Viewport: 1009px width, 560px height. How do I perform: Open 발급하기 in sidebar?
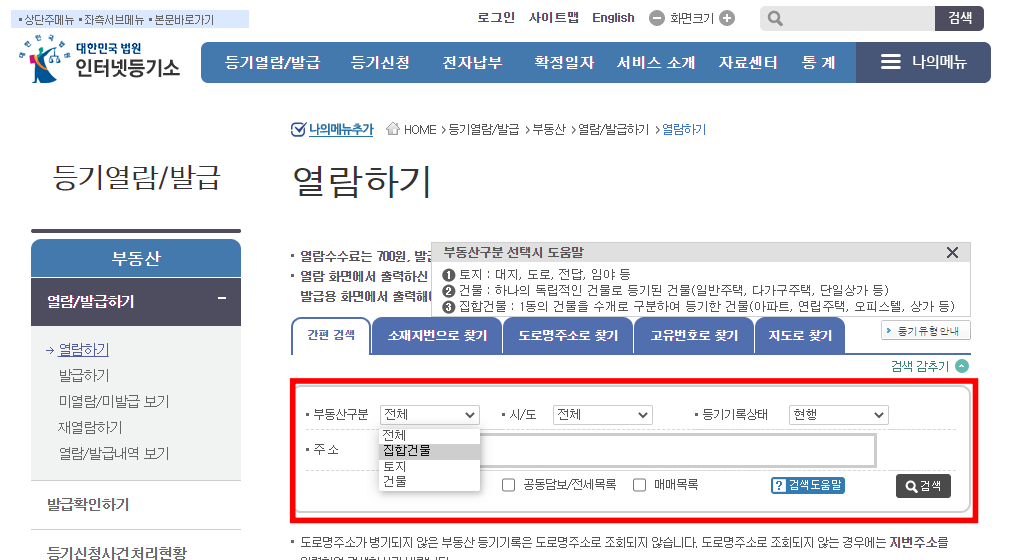(x=84, y=375)
